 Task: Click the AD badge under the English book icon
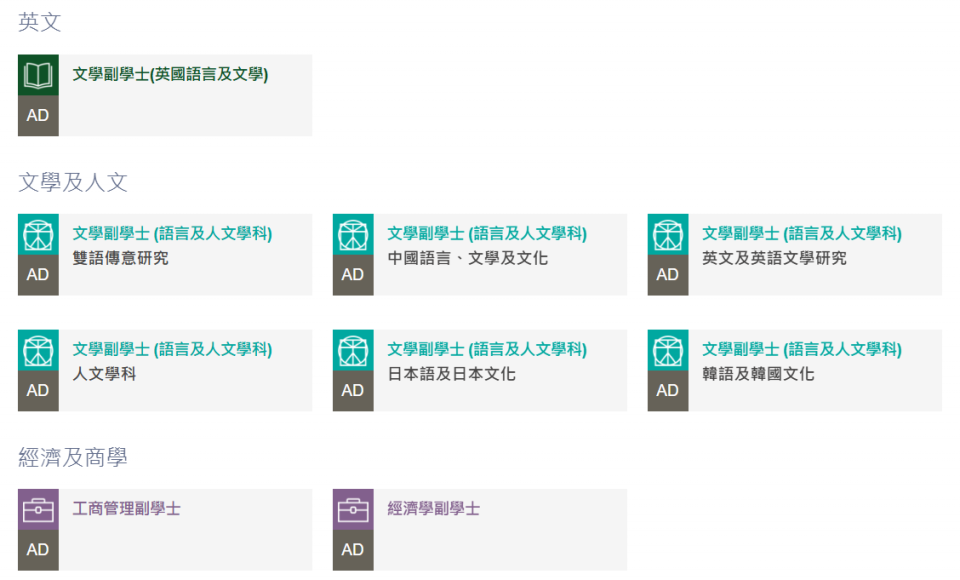(38, 116)
